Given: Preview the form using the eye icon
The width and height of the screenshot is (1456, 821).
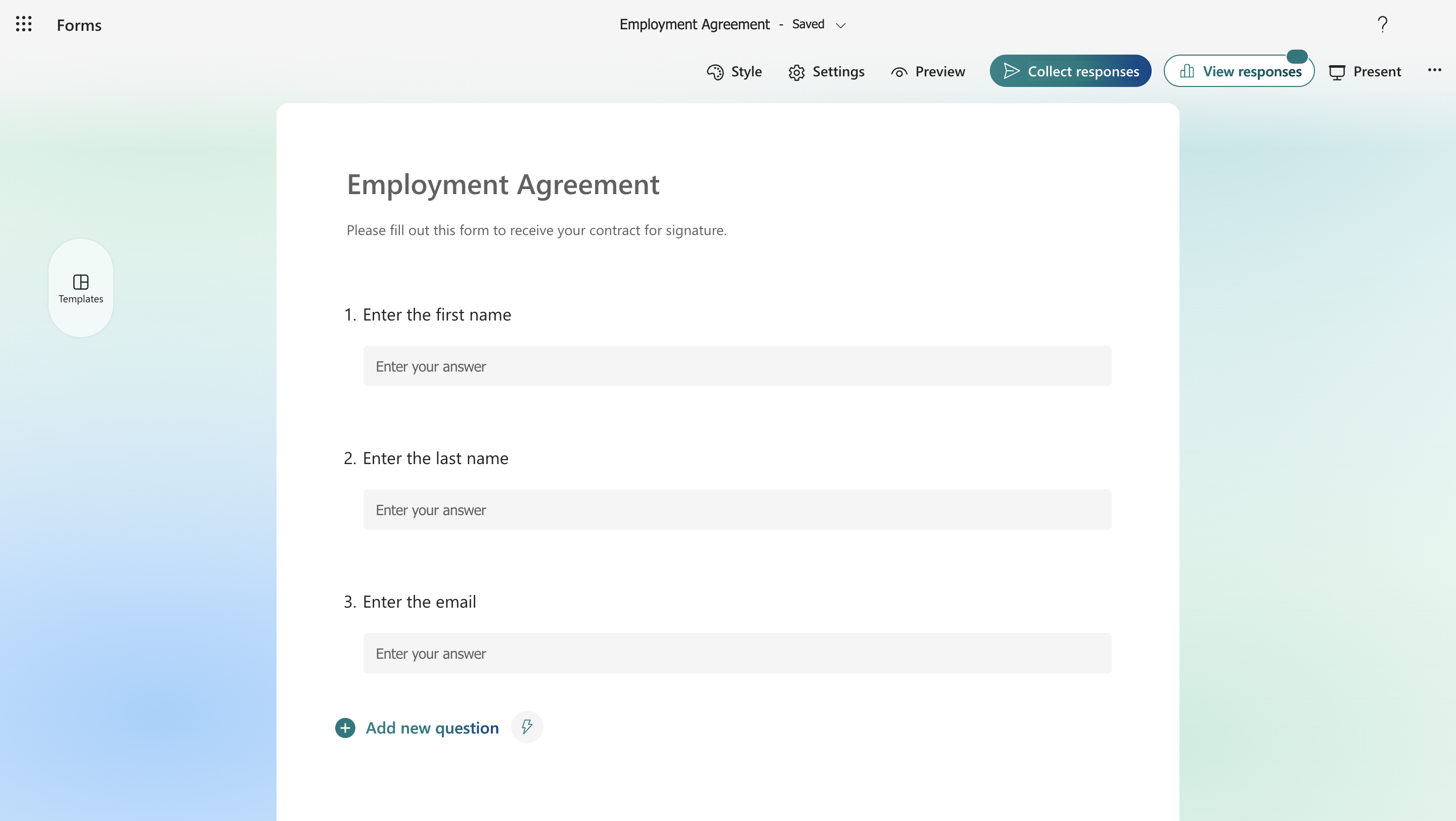Looking at the screenshot, I should point(899,72).
